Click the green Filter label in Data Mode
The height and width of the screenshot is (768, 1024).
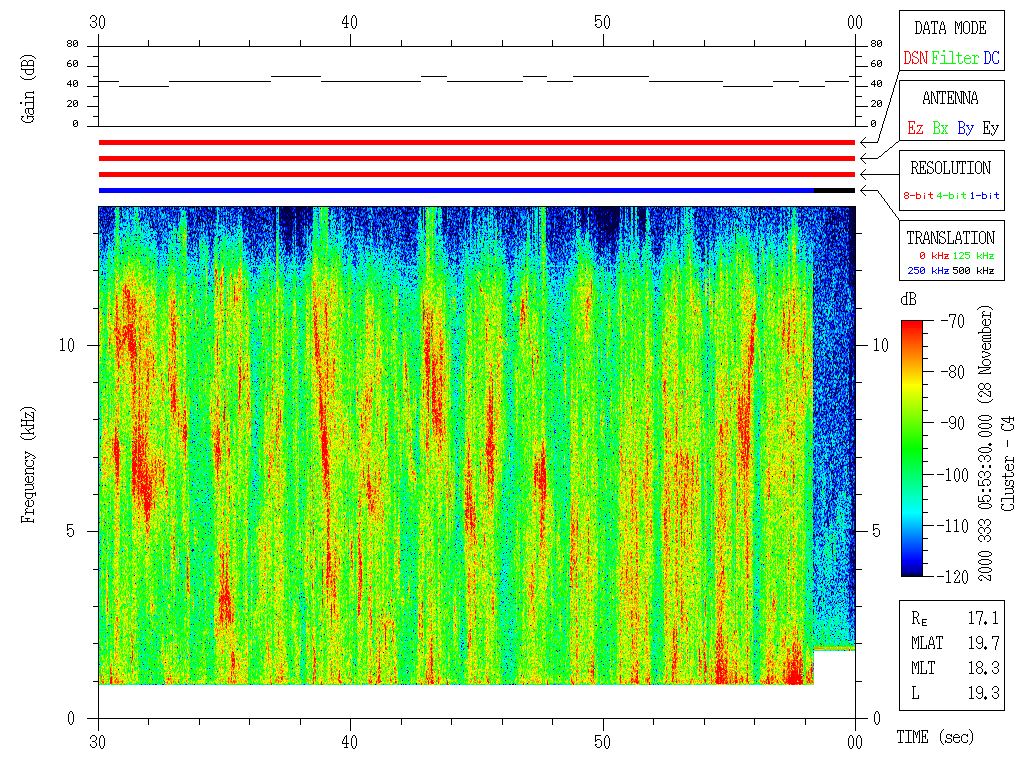pyautogui.click(x=955, y=59)
